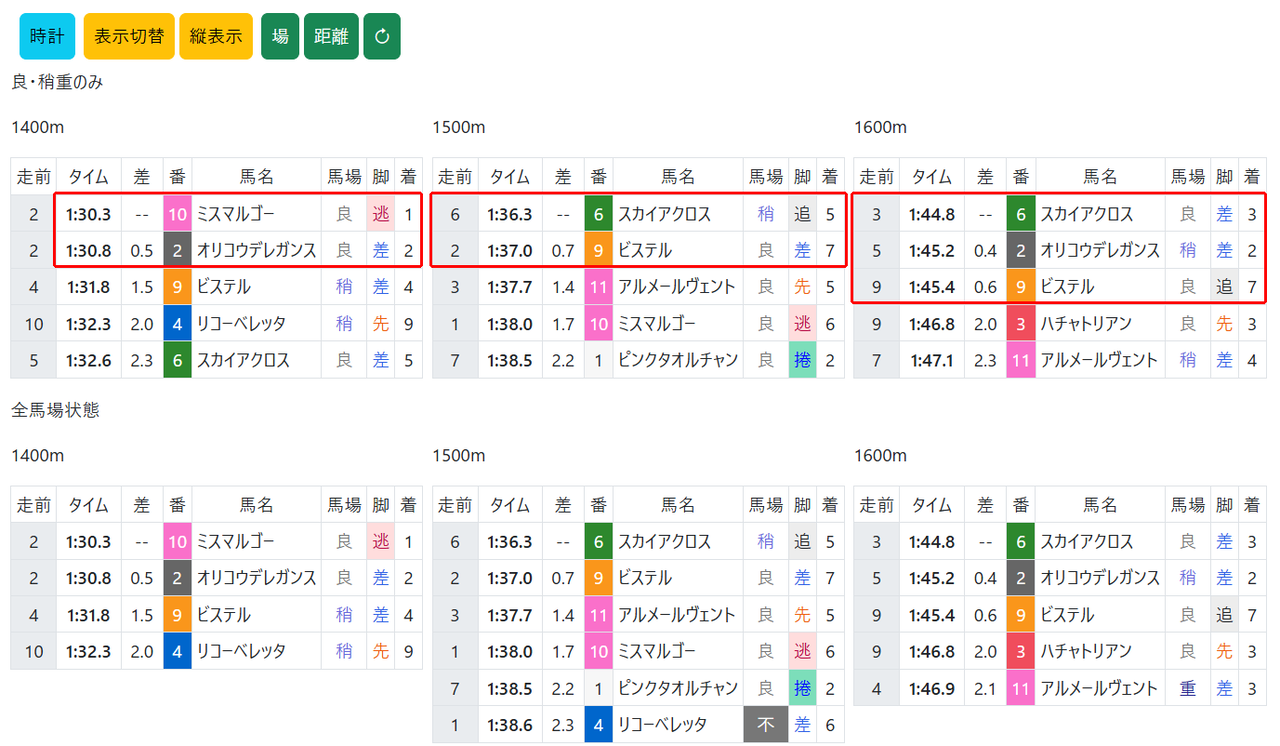Click the red number 3 badge for ハチャトリアン in top 1600m table
This screenshot has height=746, width=1280.
coord(1020,323)
